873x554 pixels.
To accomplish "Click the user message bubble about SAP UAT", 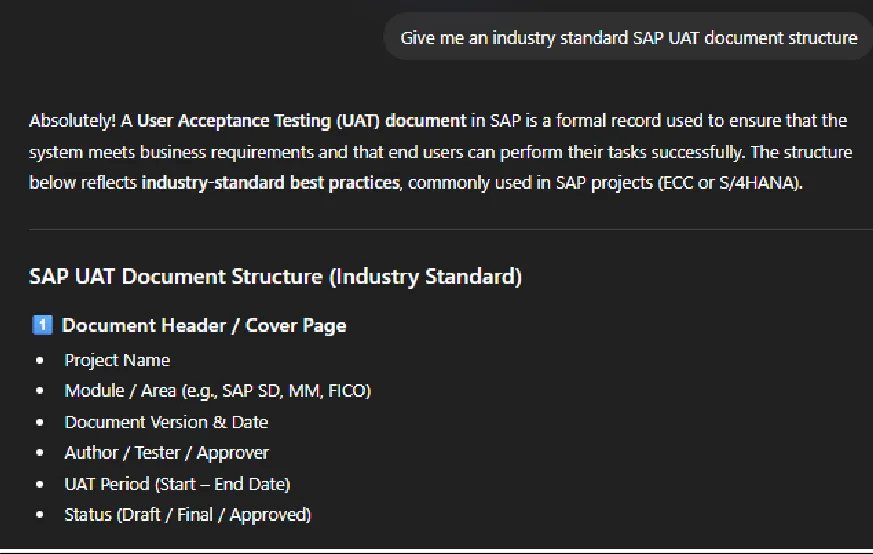I will pos(628,37).
